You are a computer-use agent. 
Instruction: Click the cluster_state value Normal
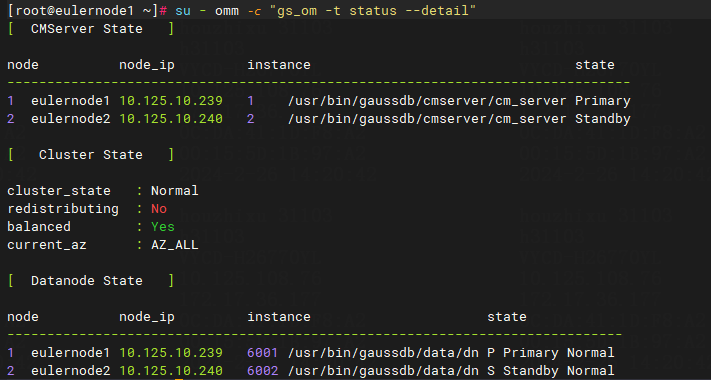175,190
